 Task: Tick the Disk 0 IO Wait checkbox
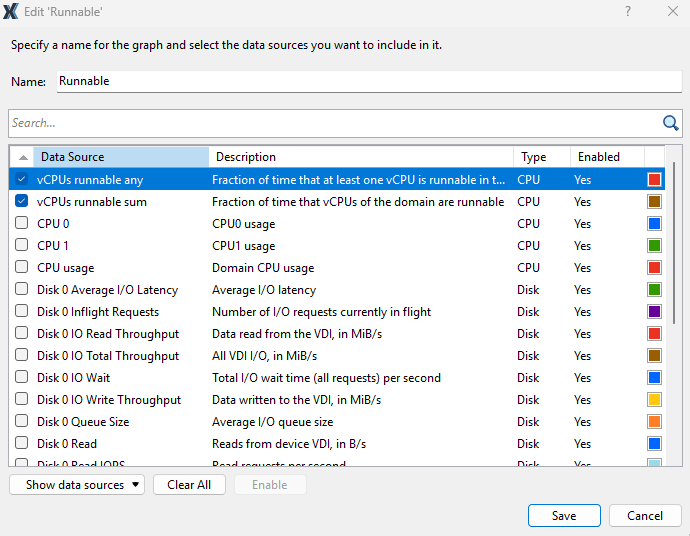(22, 378)
